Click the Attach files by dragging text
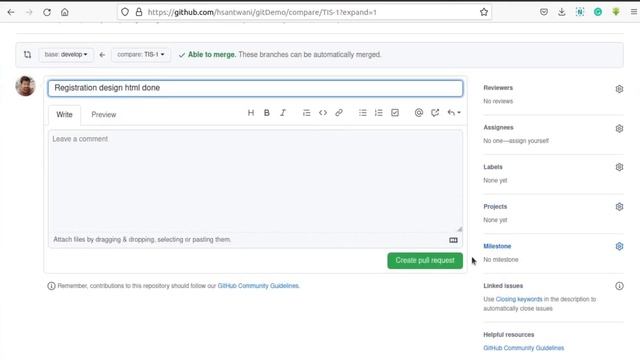The width and height of the screenshot is (640, 360). tap(142, 240)
